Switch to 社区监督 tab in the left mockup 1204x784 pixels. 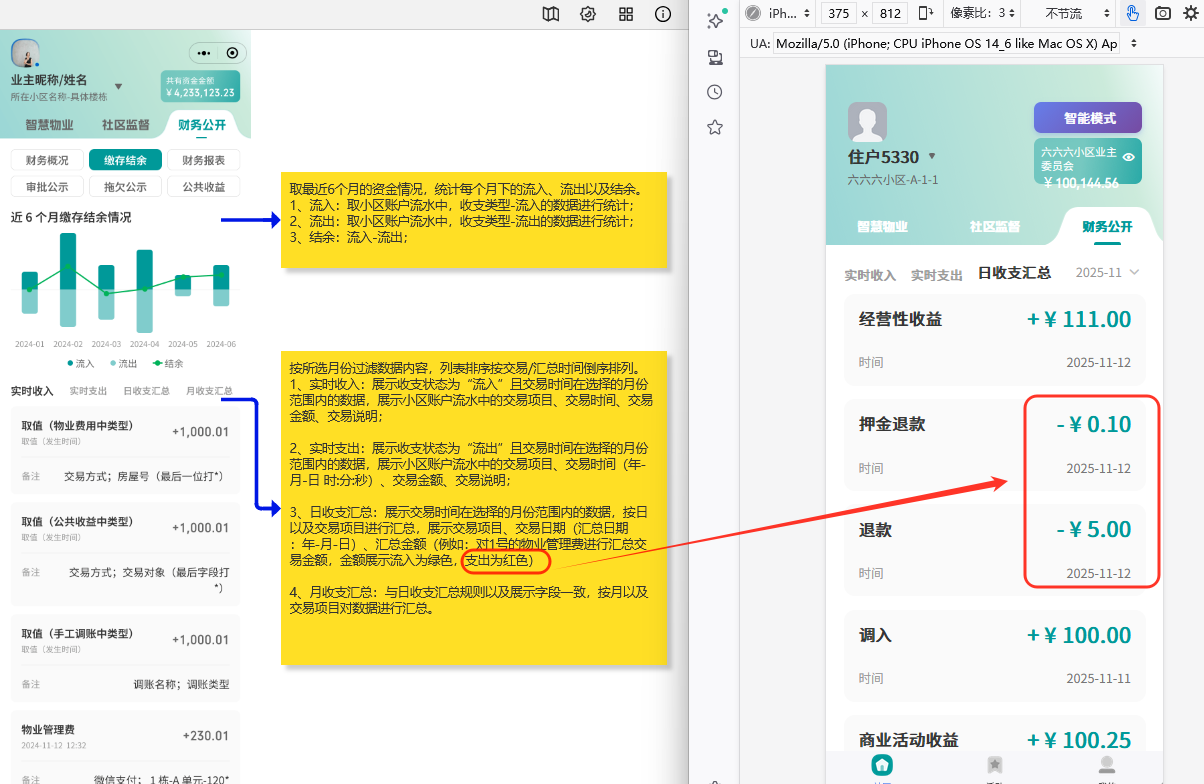[126, 125]
